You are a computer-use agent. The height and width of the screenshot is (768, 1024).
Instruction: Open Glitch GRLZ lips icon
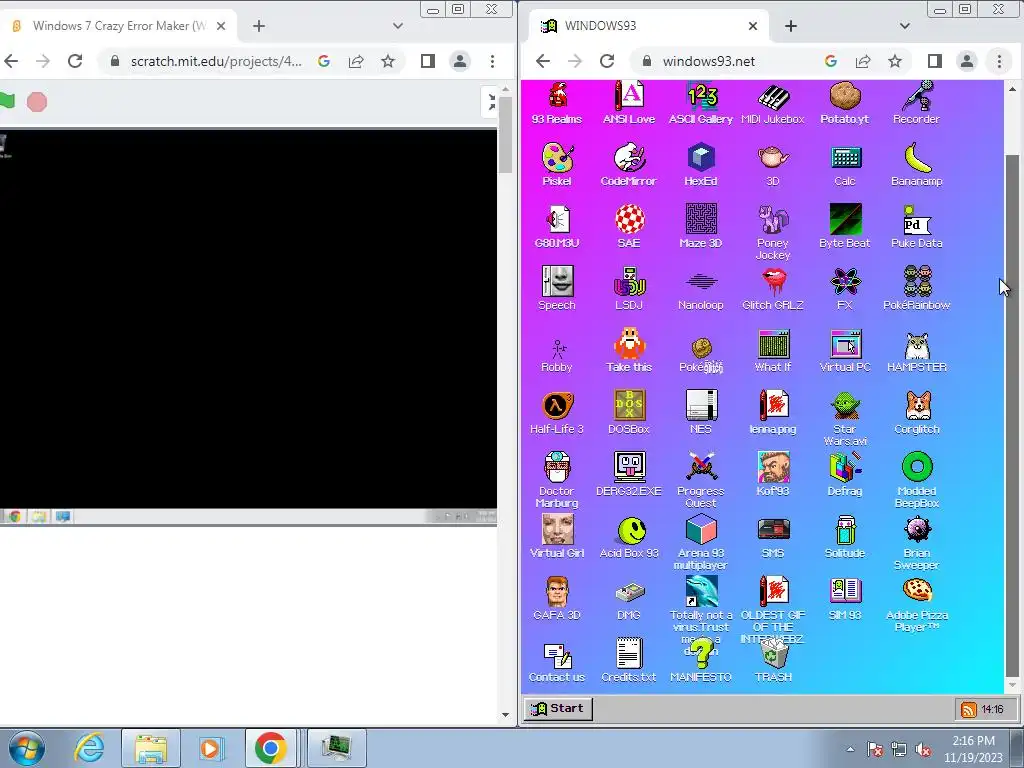[x=773, y=288]
